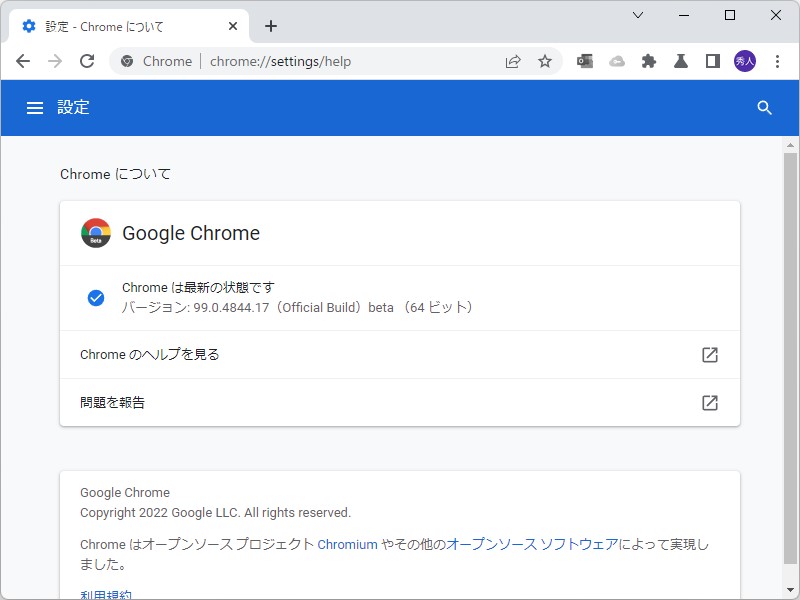Go back using the back arrow
The image size is (800, 600).
(23, 61)
